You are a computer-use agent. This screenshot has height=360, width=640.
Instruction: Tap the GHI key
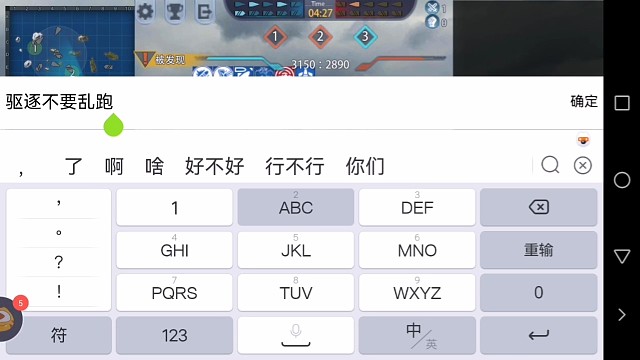(174, 250)
